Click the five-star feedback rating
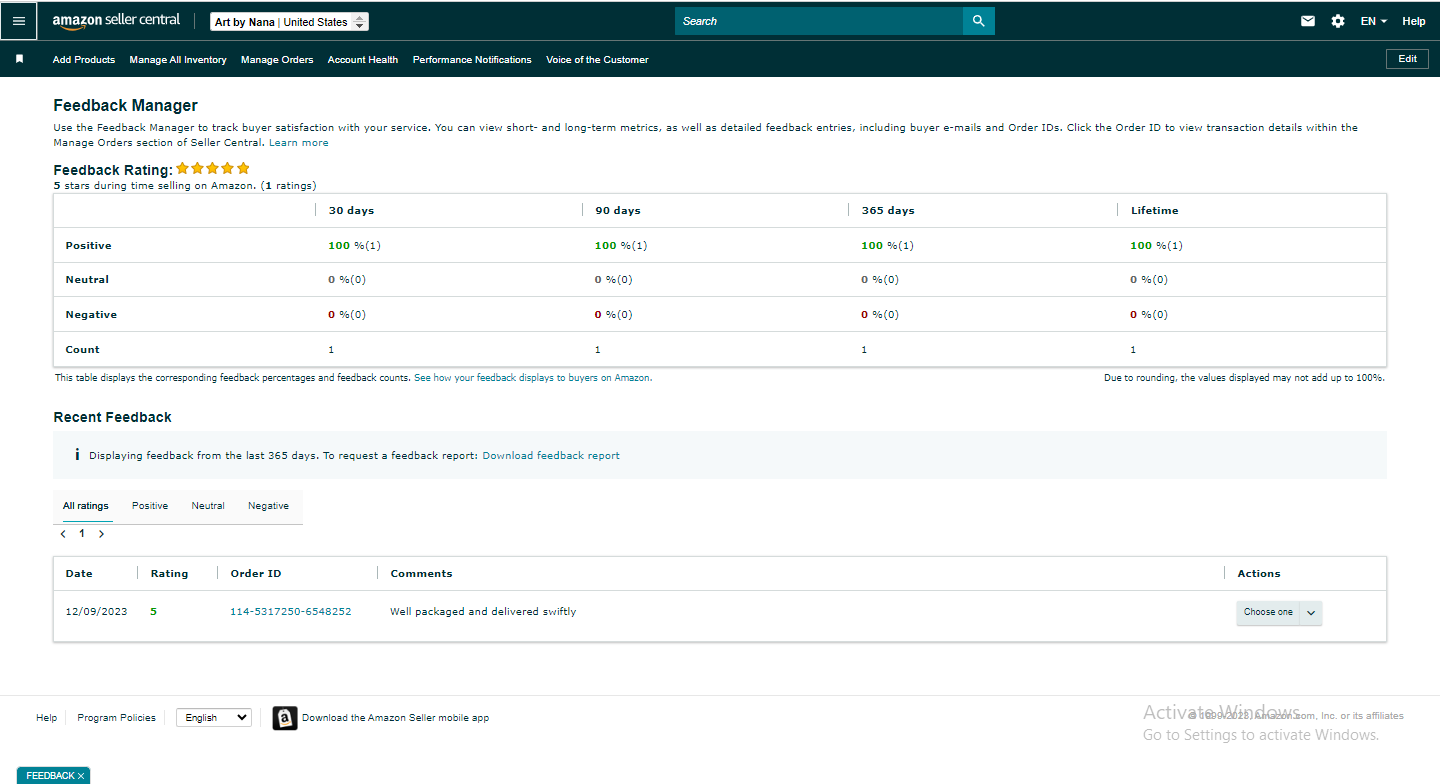This screenshot has width=1440, height=784. (x=213, y=169)
